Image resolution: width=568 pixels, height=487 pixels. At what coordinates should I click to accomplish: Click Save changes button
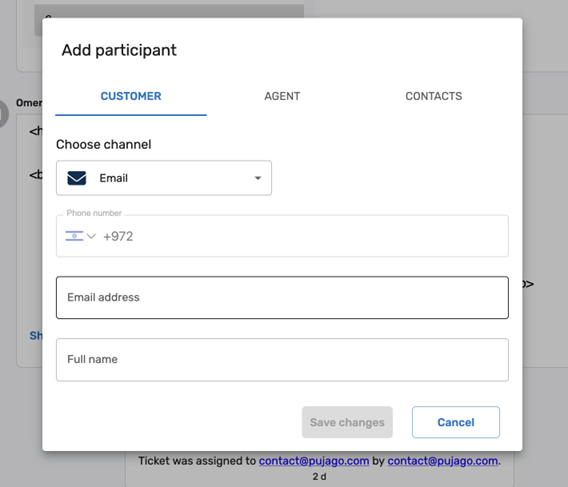tap(347, 422)
